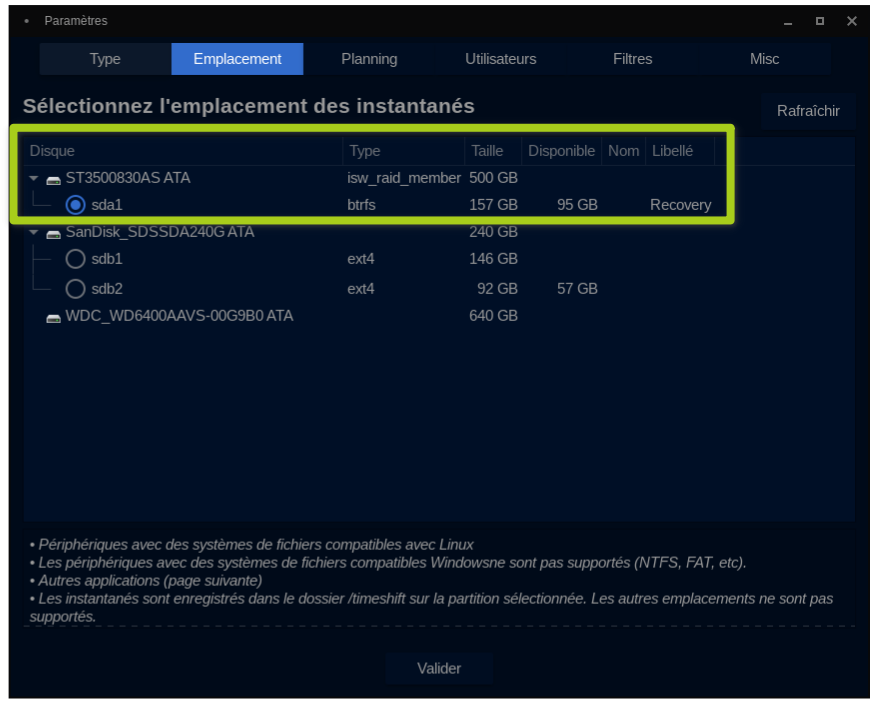Click the SanDisk_SDSSDA240G ATA disk name
The image size is (875, 704).
160,232
